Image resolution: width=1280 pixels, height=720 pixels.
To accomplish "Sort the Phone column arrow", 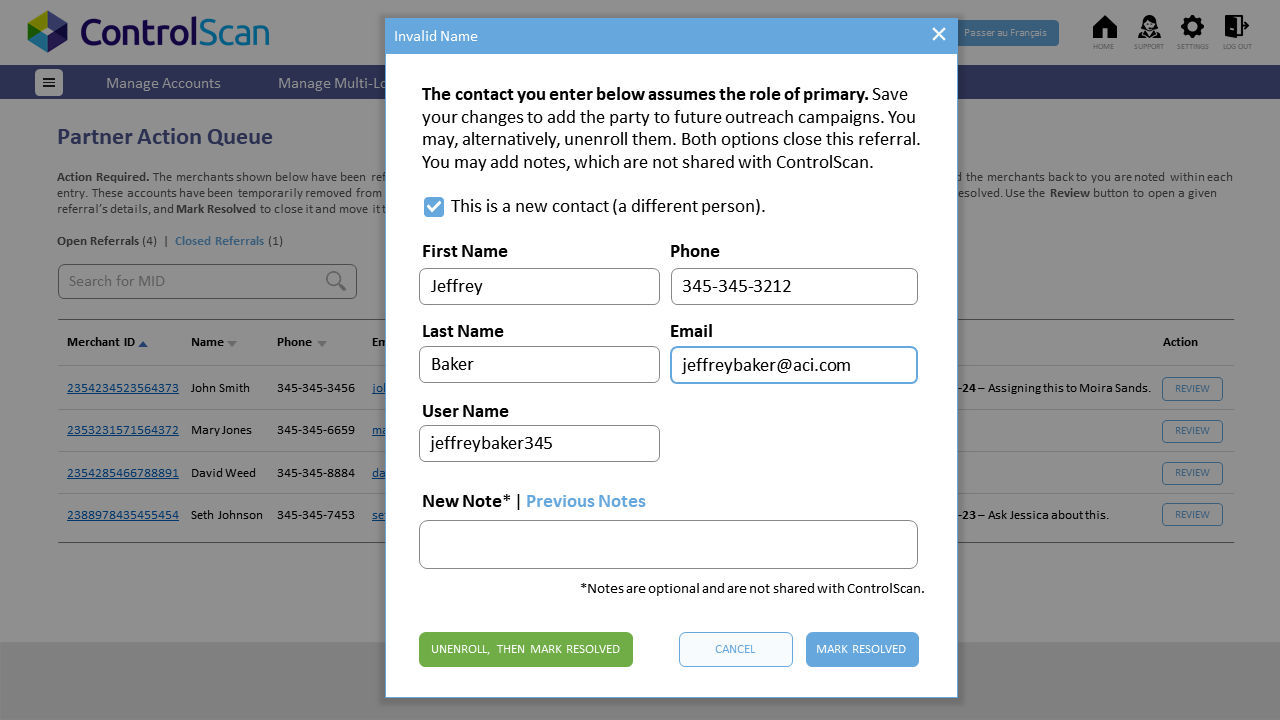I will tap(322, 343).
